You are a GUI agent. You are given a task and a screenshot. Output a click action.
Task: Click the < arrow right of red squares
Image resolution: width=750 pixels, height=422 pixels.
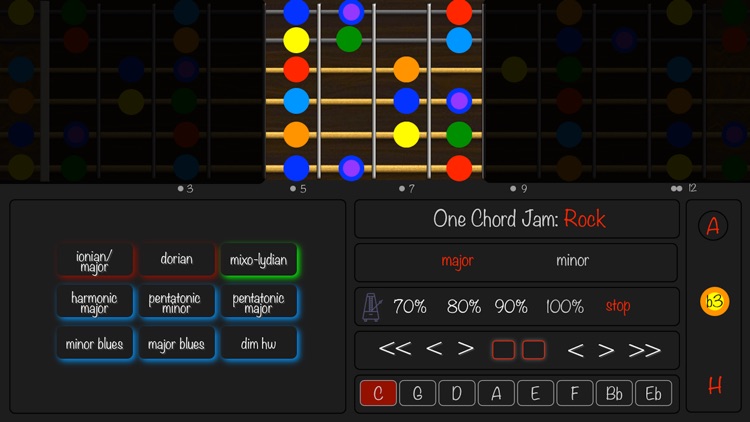(575, 350)
